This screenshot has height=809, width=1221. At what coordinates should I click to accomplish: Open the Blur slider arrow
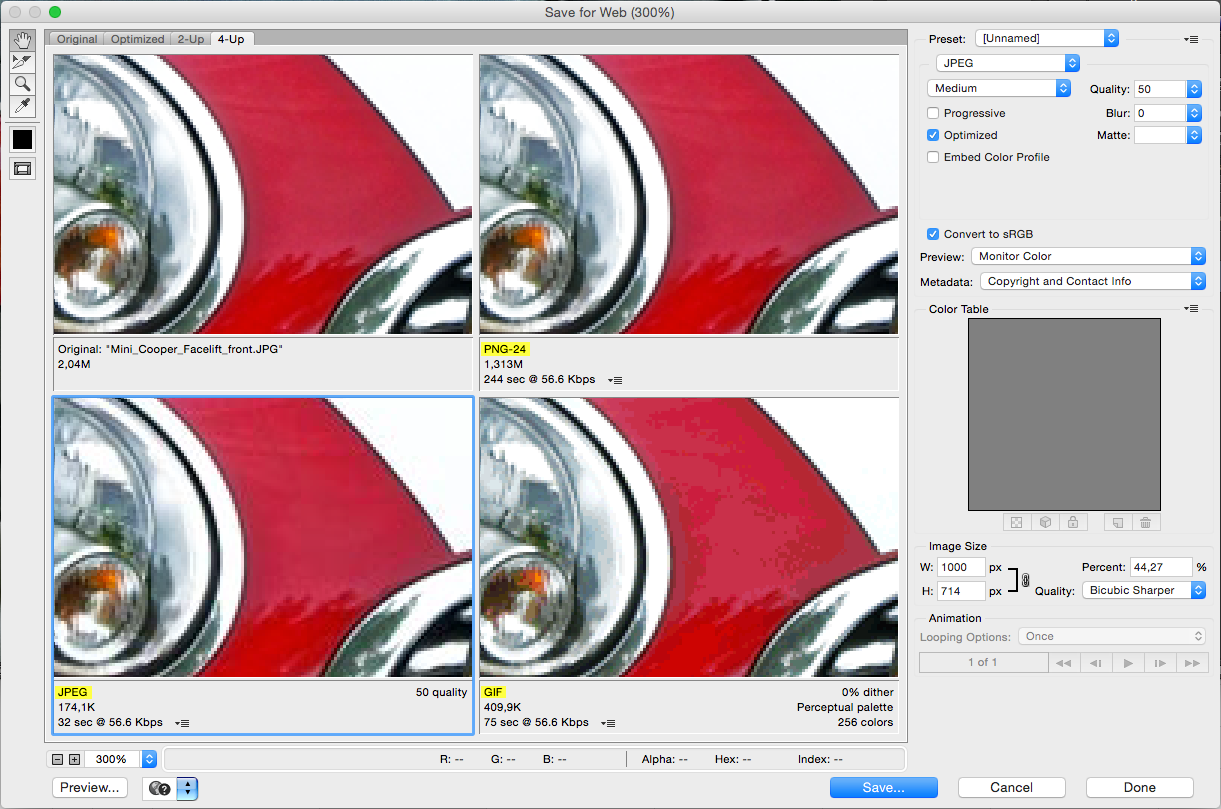(x=1194, y=113)
